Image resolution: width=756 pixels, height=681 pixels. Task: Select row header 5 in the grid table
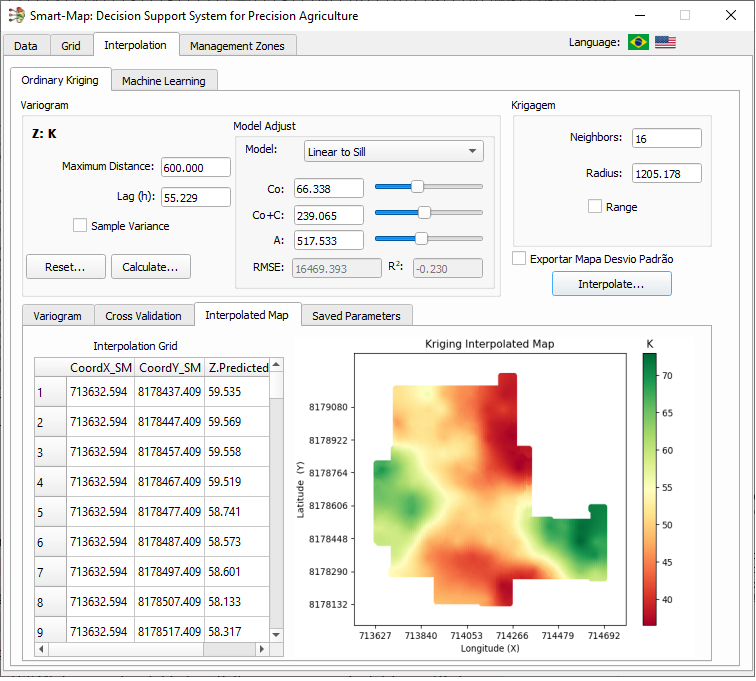pos(50,512)
